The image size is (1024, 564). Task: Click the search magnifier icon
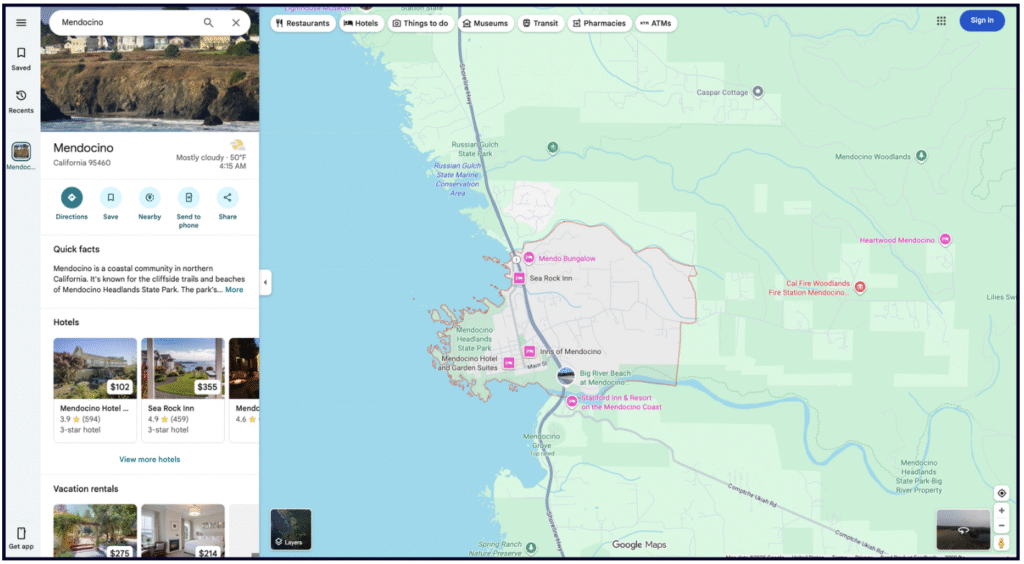point(208,22)
